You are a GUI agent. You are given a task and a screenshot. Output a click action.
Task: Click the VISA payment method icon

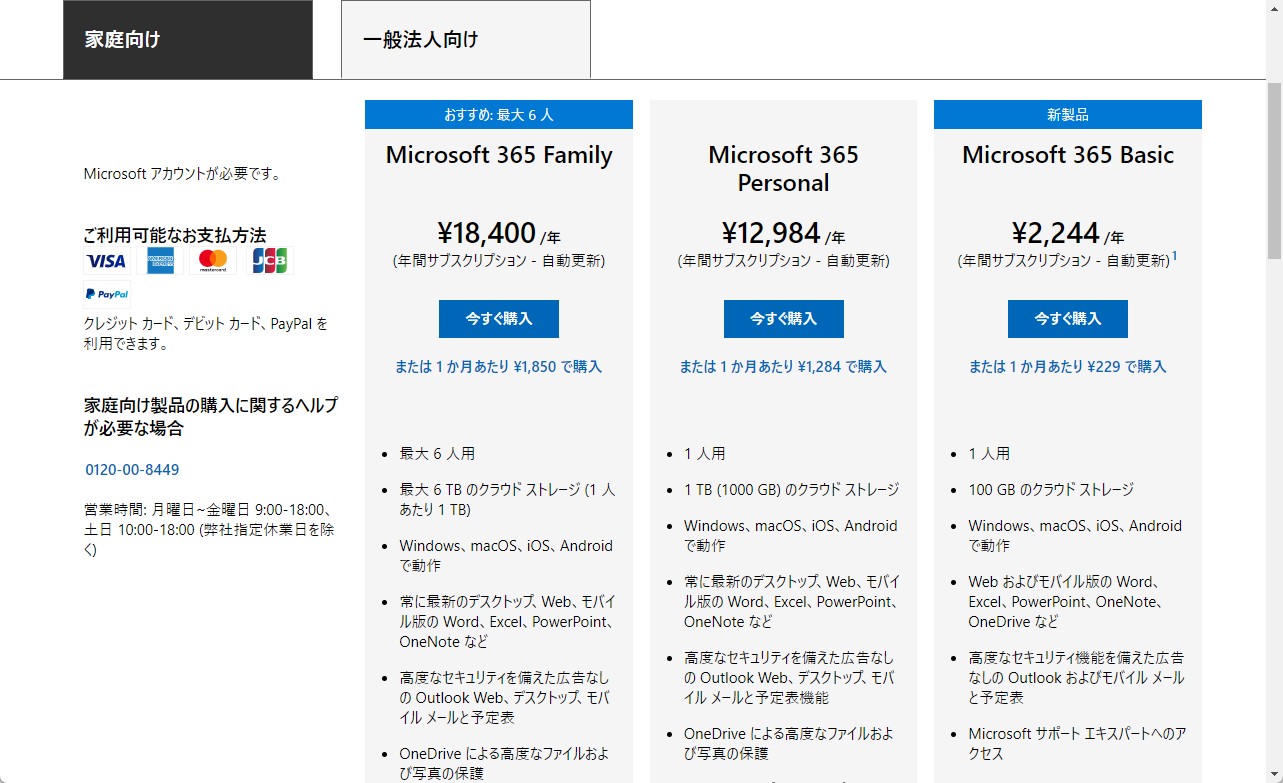(x=106, y=261)
